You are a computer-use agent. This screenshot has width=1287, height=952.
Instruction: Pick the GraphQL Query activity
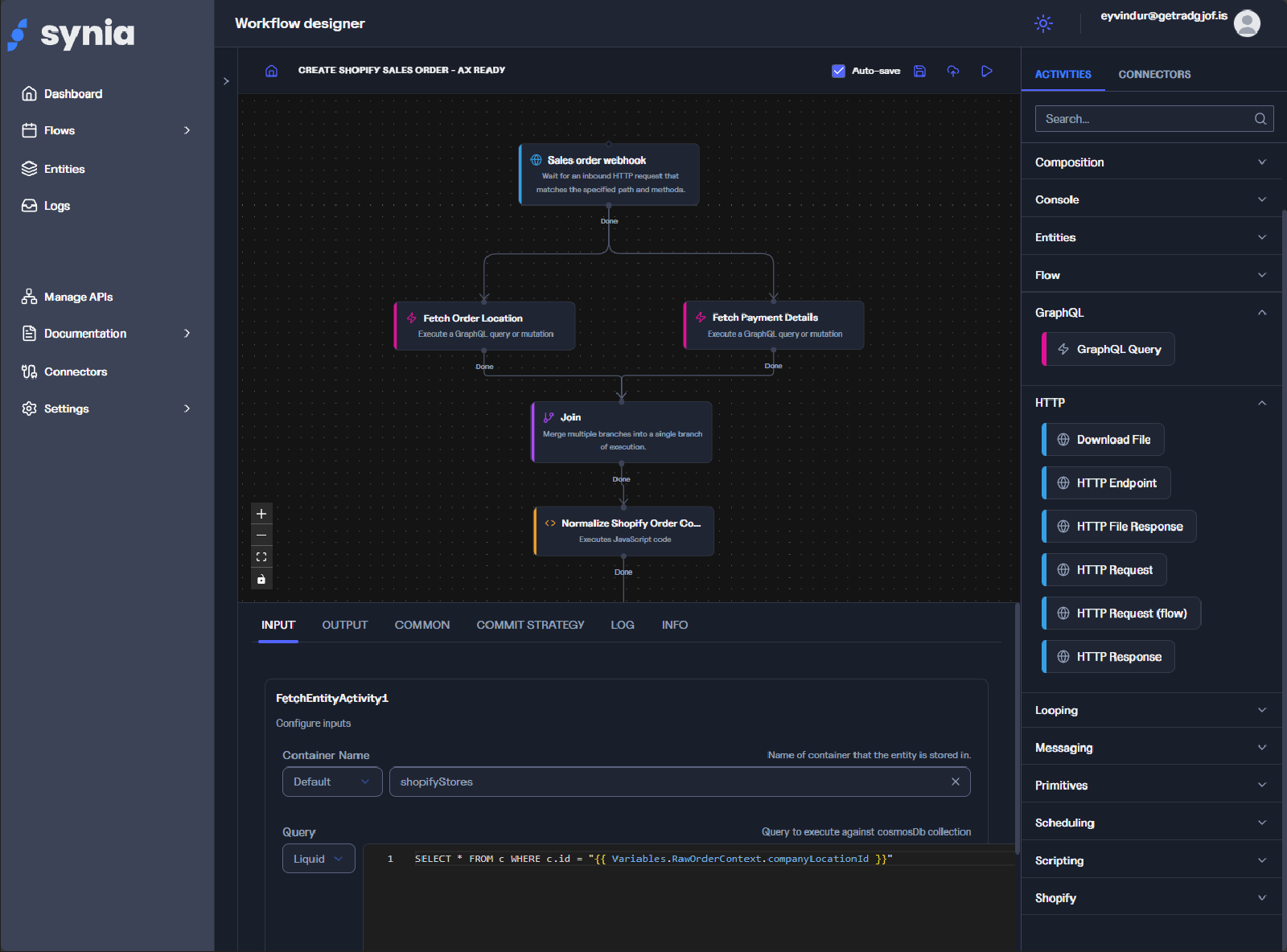click(1108, 349)
